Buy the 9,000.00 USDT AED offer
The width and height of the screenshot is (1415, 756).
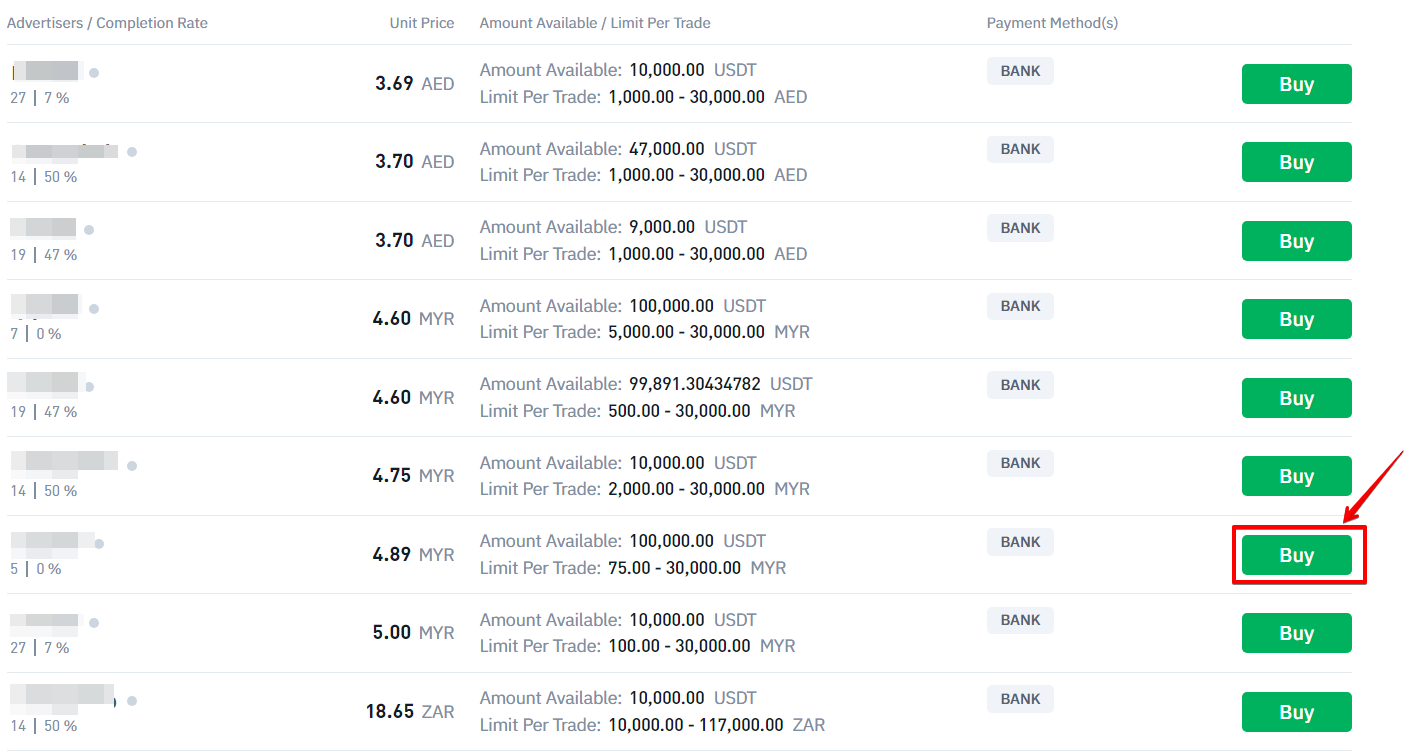pyautogui.click(x=1296, y=241)
